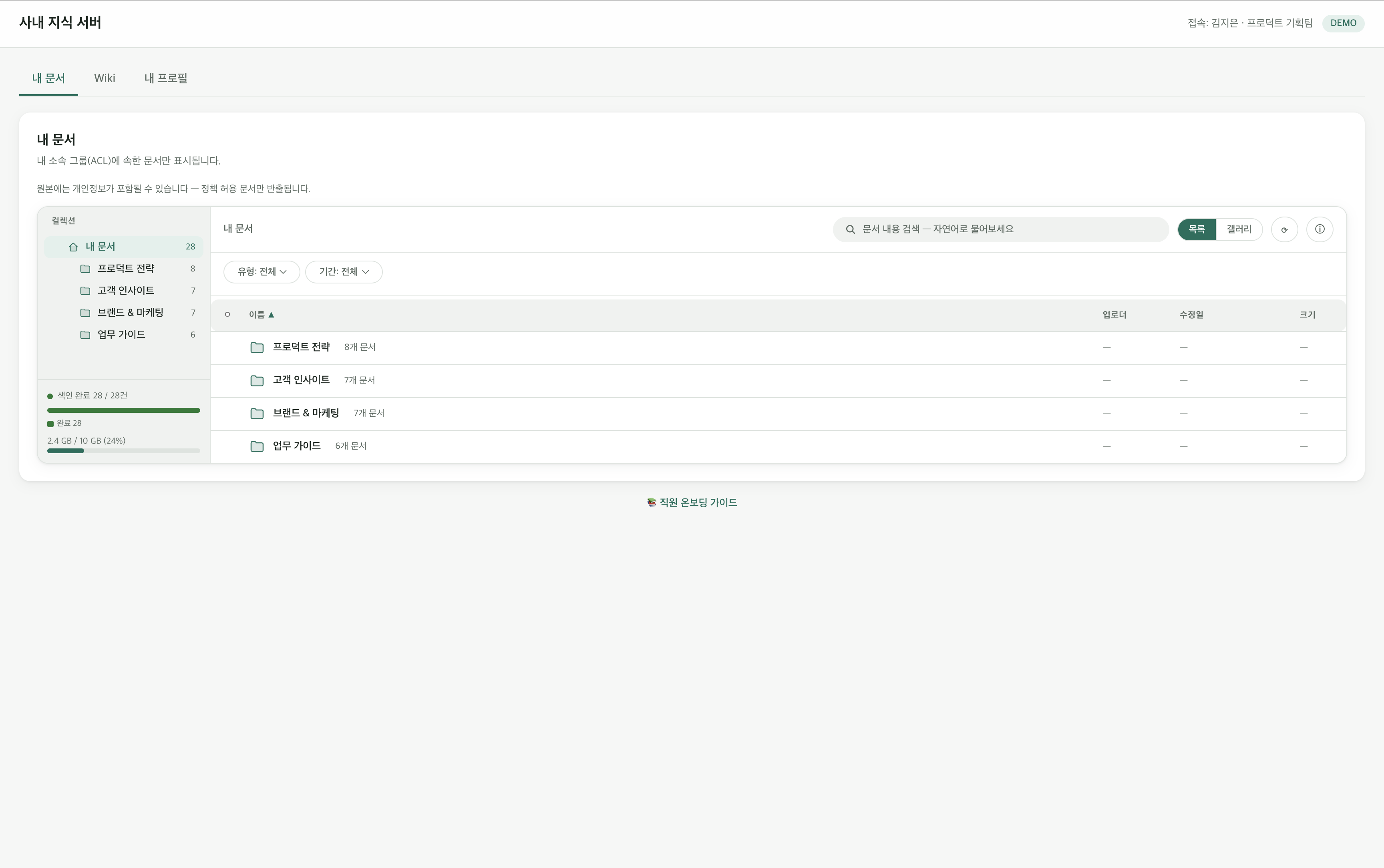Click the storage usage bar

coord(123,451)
